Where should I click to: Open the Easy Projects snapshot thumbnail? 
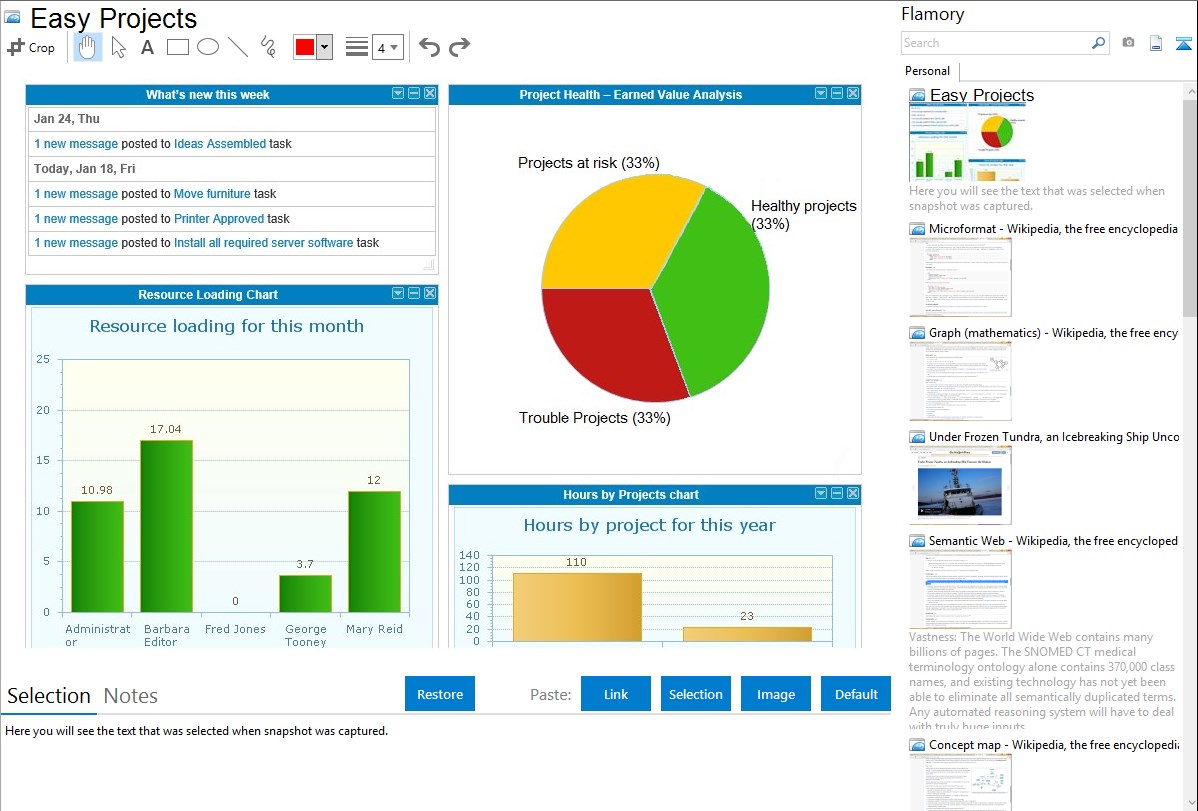(967, 144)
